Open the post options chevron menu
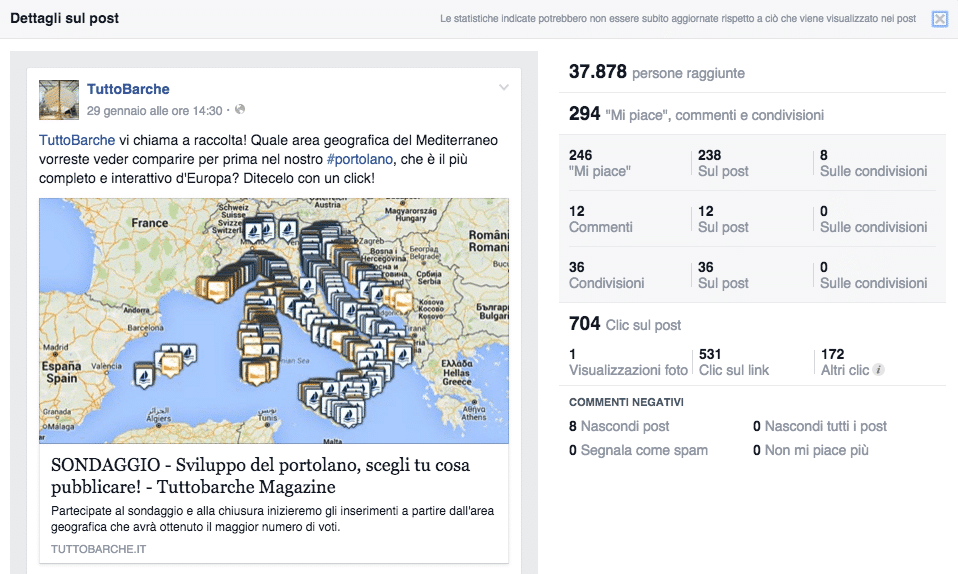Viewport: 958px width, 574px height. pos(503,87)
